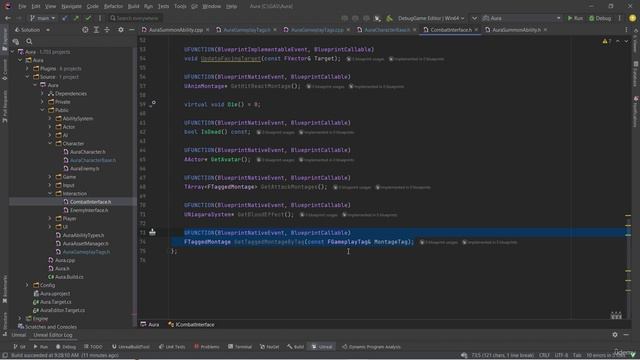Open Dynamic Program Analysis tool window
This screenshot has width=640, height=360.
(371, 347)
